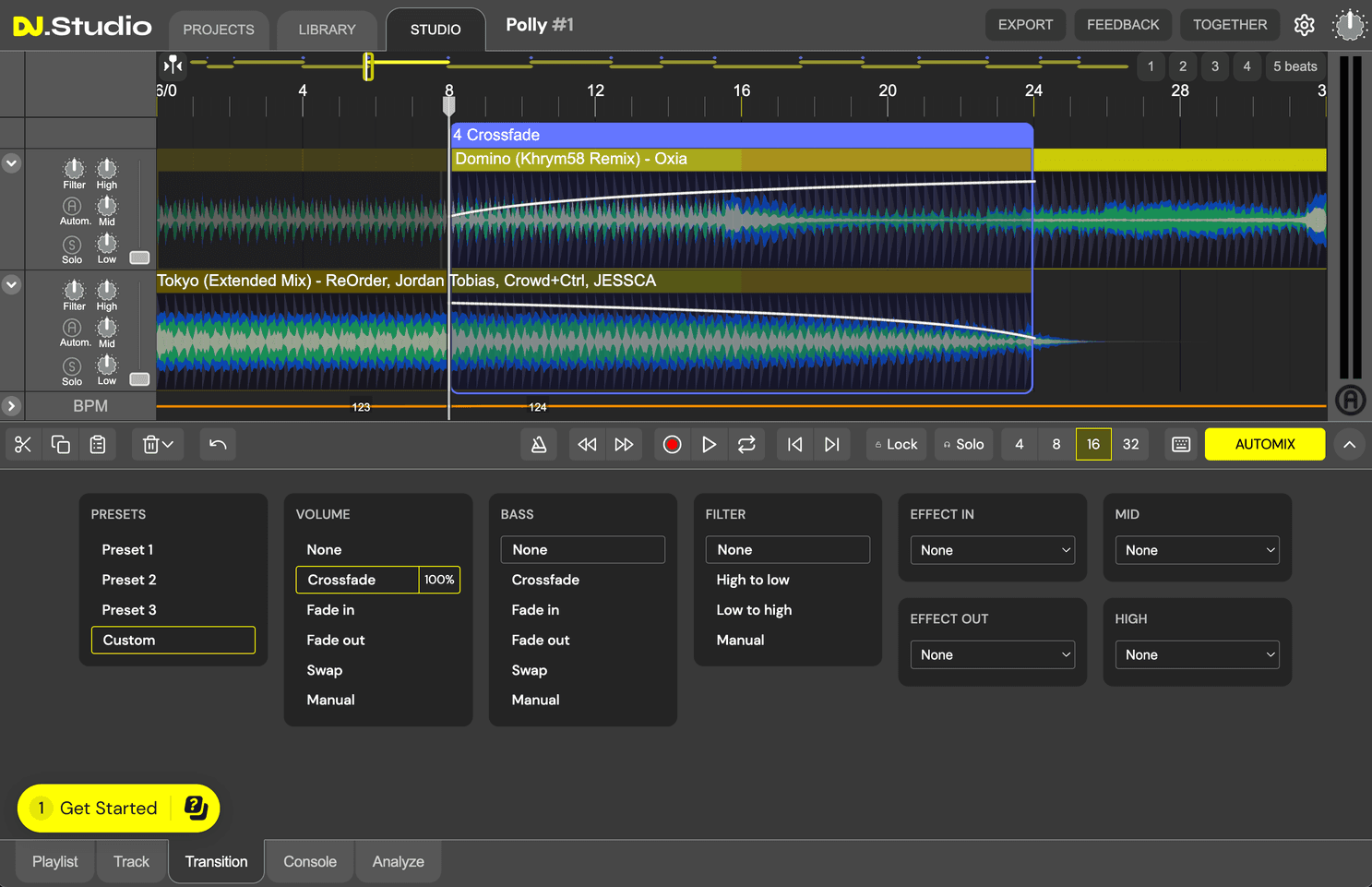Select the 4 Crossfade transition block
The image size is (1372, 887).
coord(742,135)
